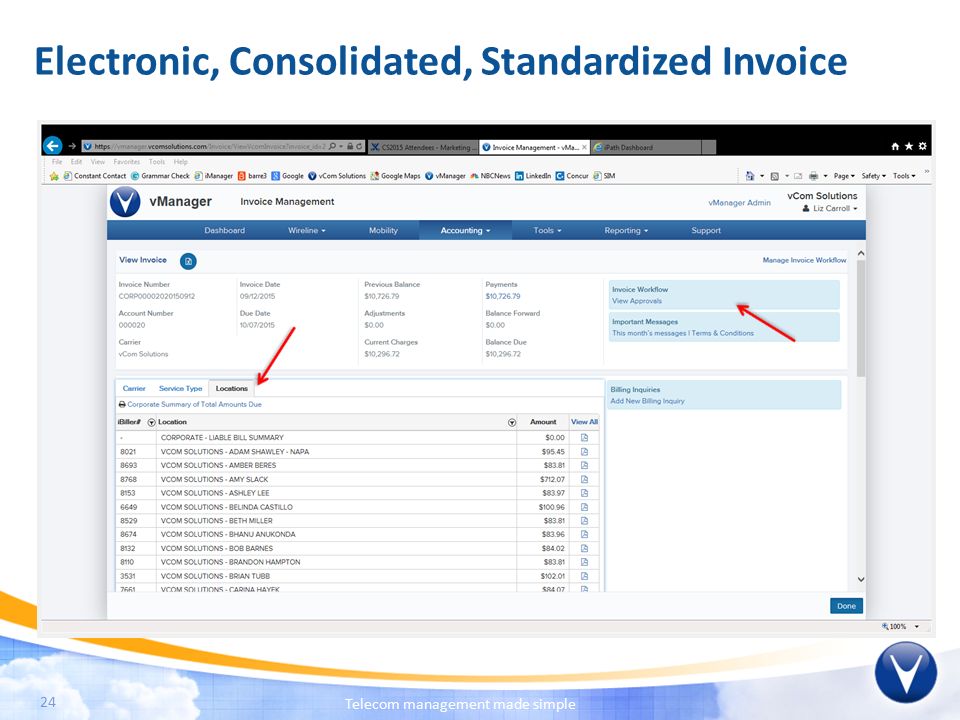Image resolution: width=960 pixels, height=720 pixels.
Task: Open the browser Safety dropdown
Action: [x=874, y=176]
